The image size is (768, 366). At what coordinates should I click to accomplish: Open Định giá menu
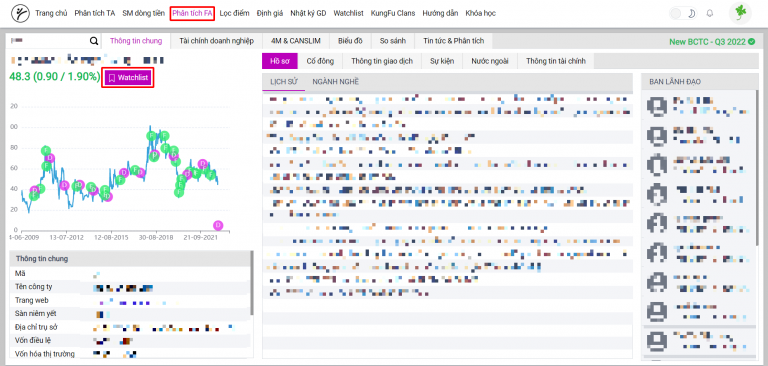tap(270, 13)
